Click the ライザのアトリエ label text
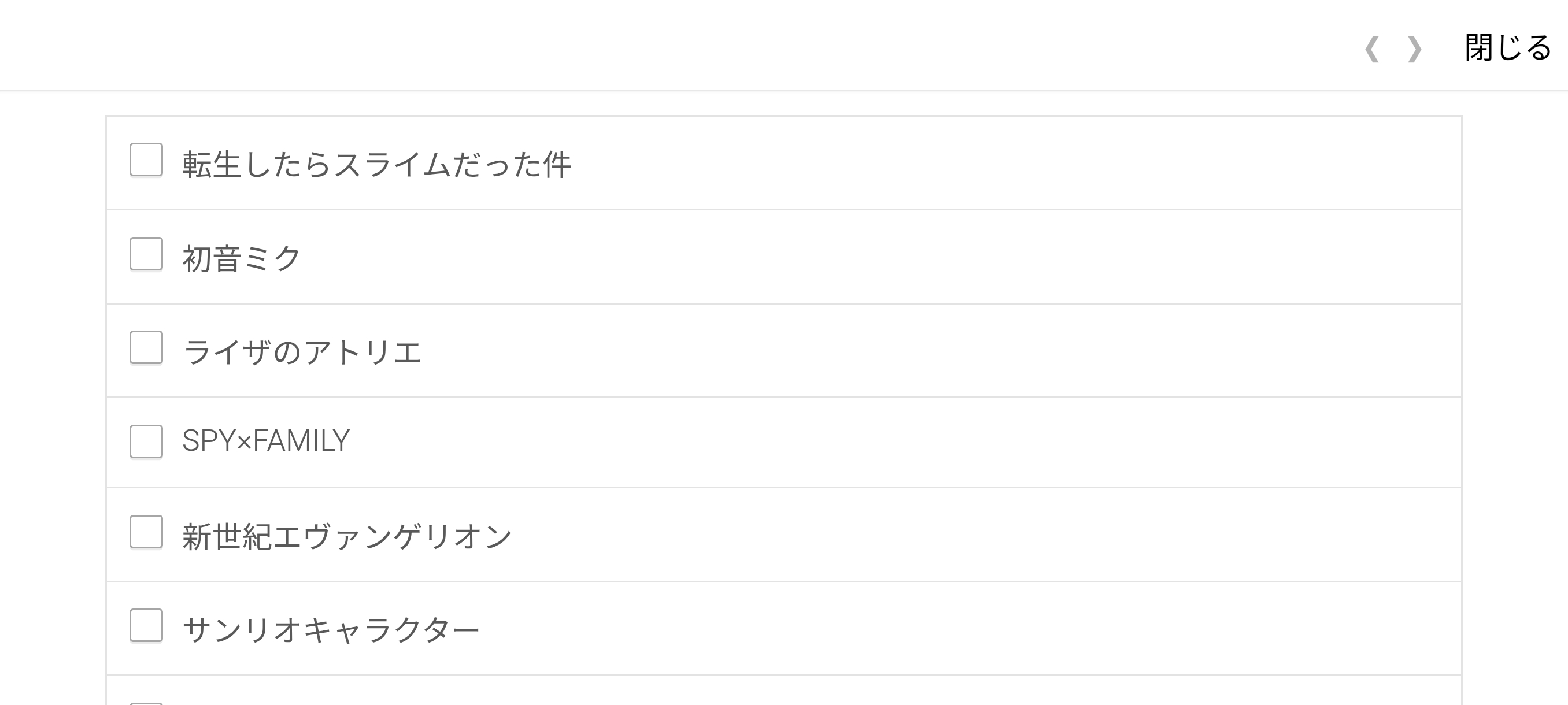Viewport: 1568px width, 705px height. 302,352
